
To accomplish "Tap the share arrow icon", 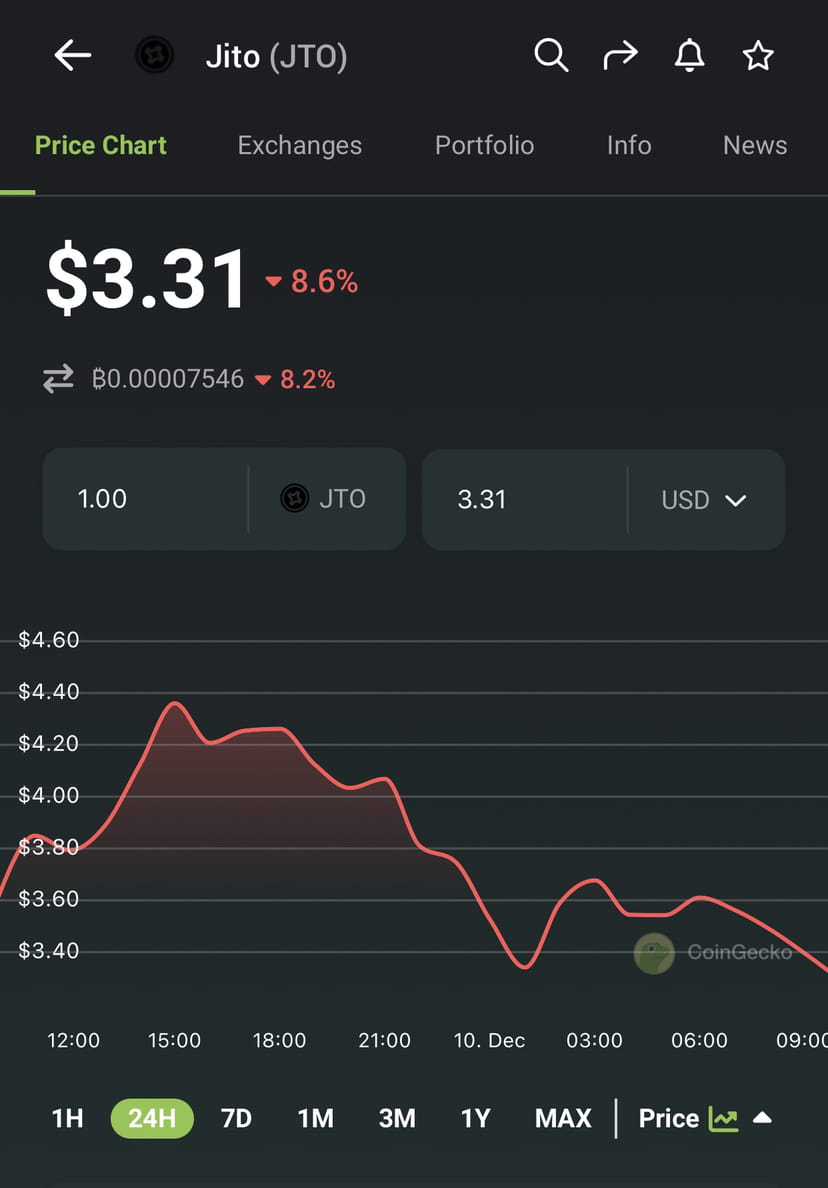I will tap(620, 56).
